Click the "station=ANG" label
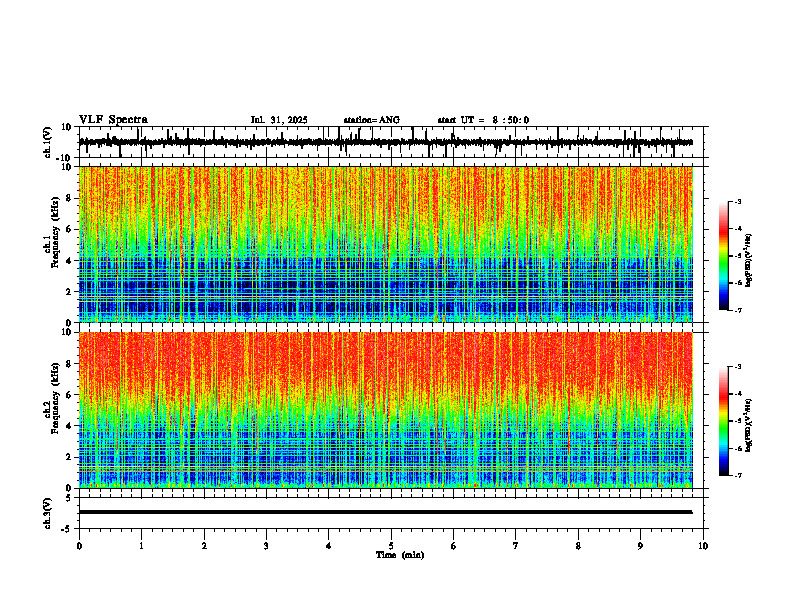Image resolution: width=792 pixels, height=612 pixels. [x=372, y=120]
